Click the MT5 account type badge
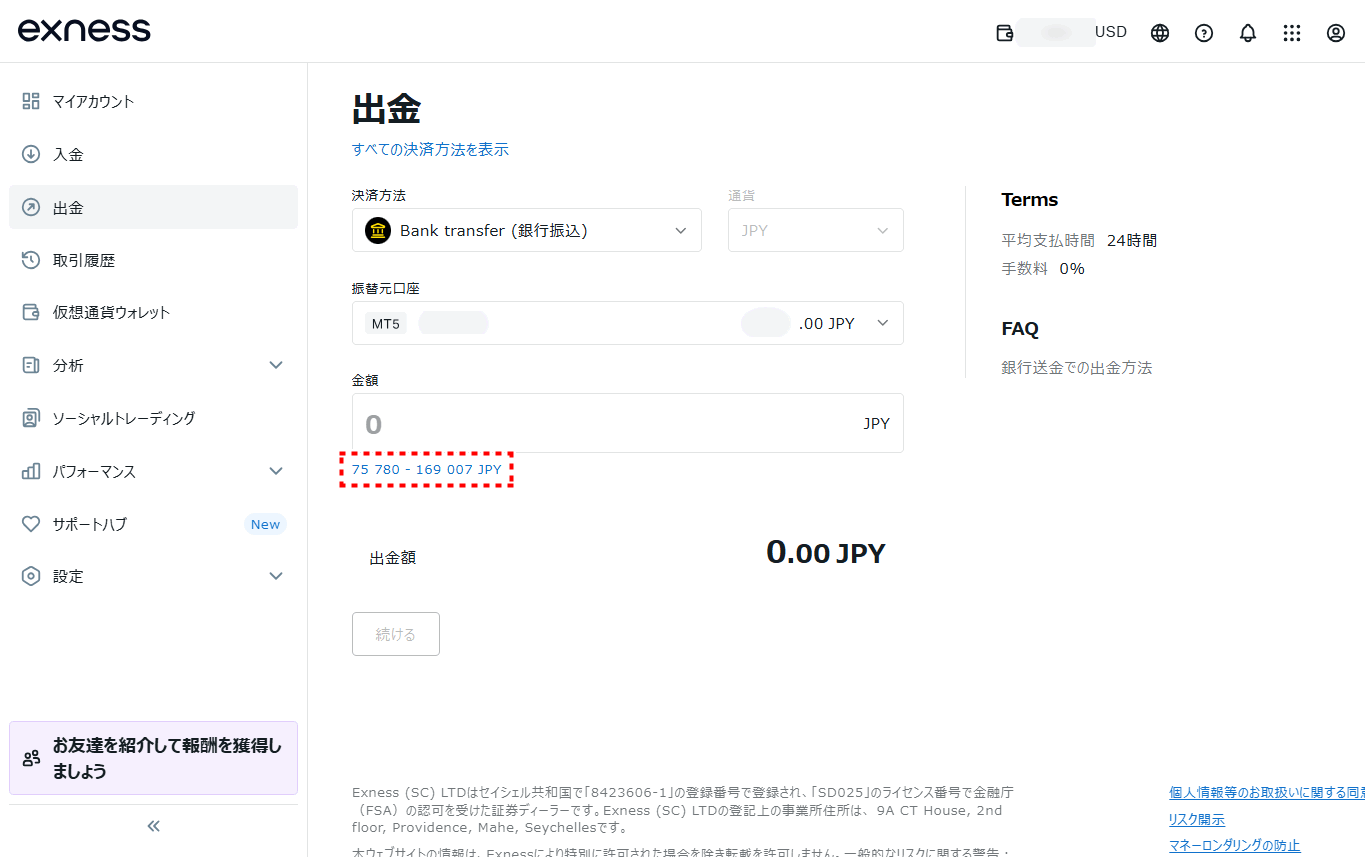This screenshot has width=1365, height=857. point(385,324)
